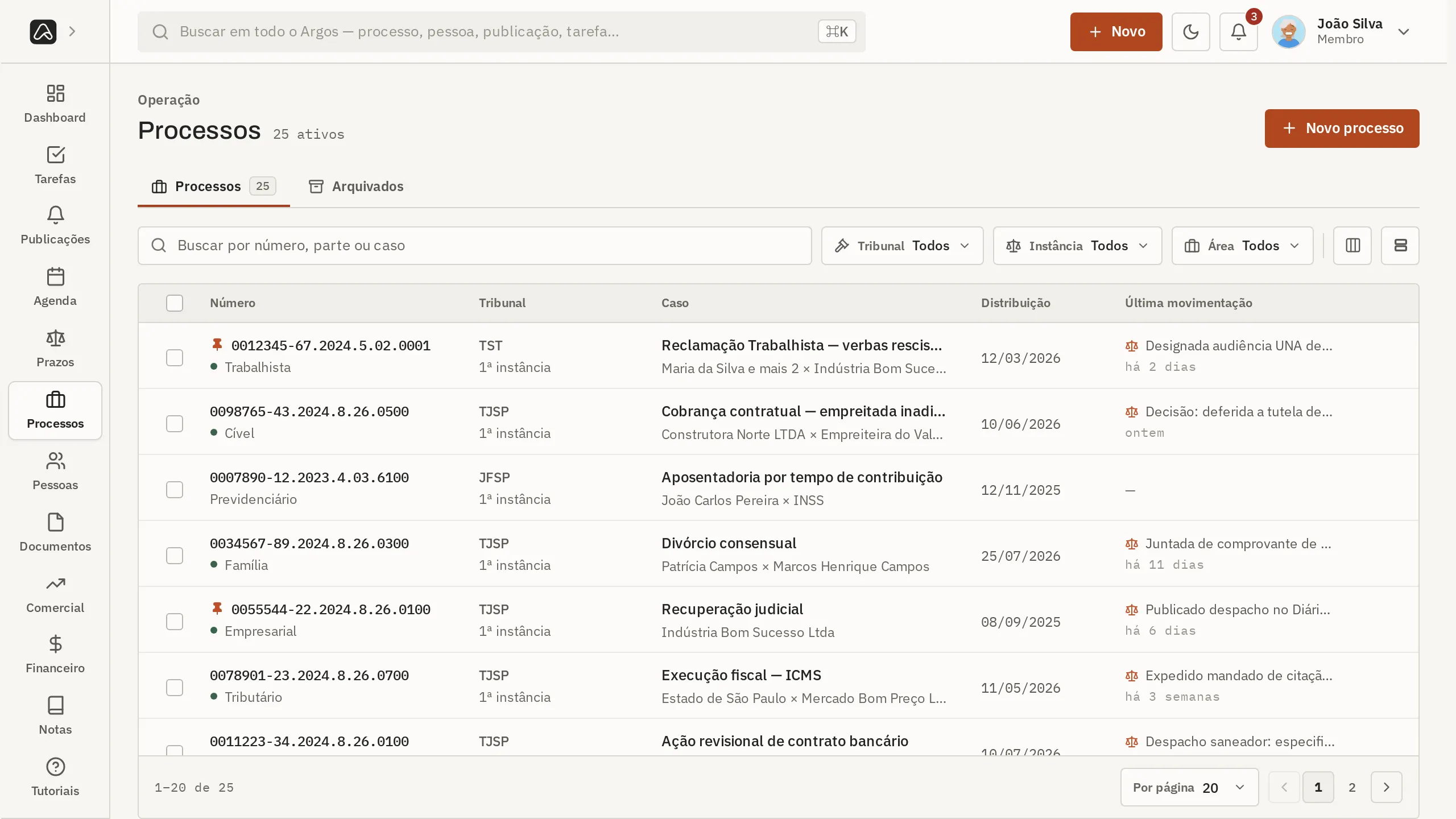Select checkbox for Divórcio consensual row
The width and height of the screenshot is (1456, 819).
tap(175, 556)
